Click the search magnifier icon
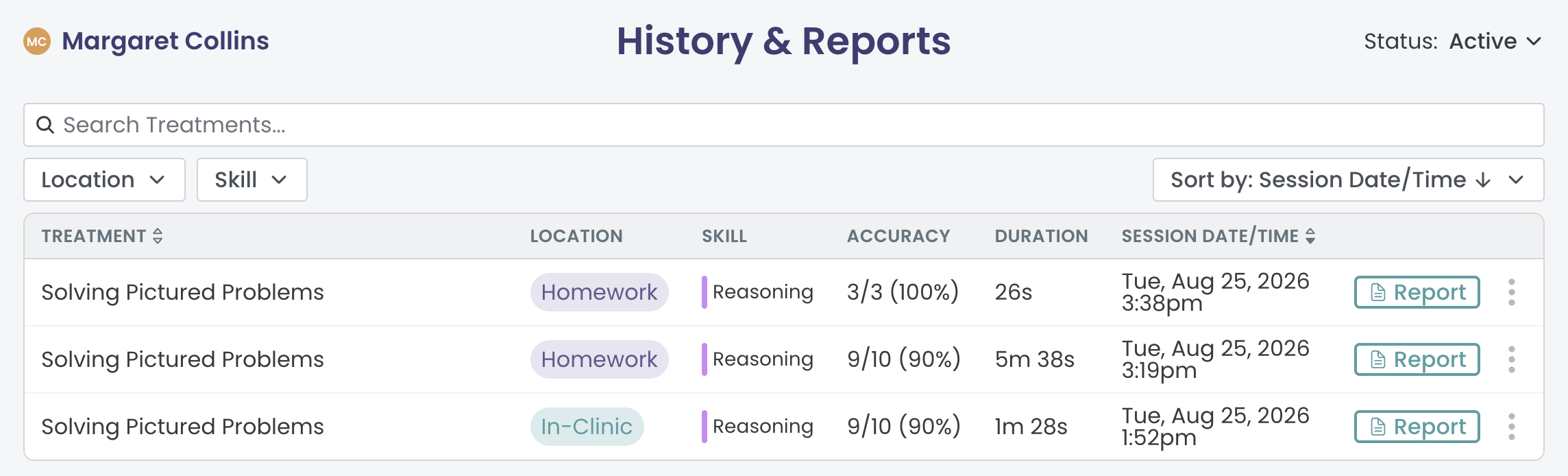The image size is (1568, 476). 45,125
